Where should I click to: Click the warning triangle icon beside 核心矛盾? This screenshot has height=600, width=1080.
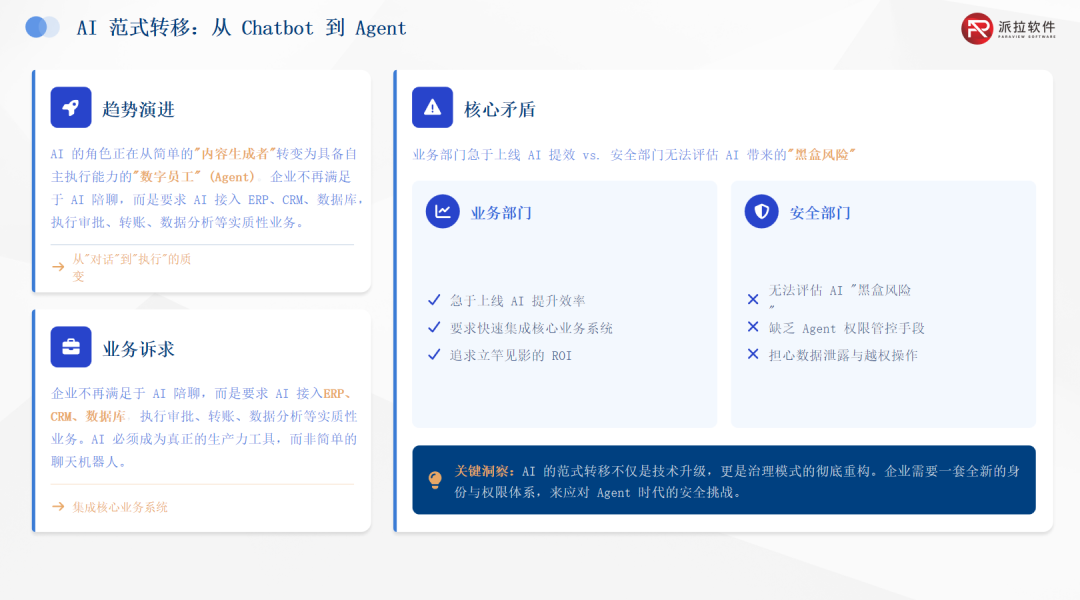click(x=433, y=107)
